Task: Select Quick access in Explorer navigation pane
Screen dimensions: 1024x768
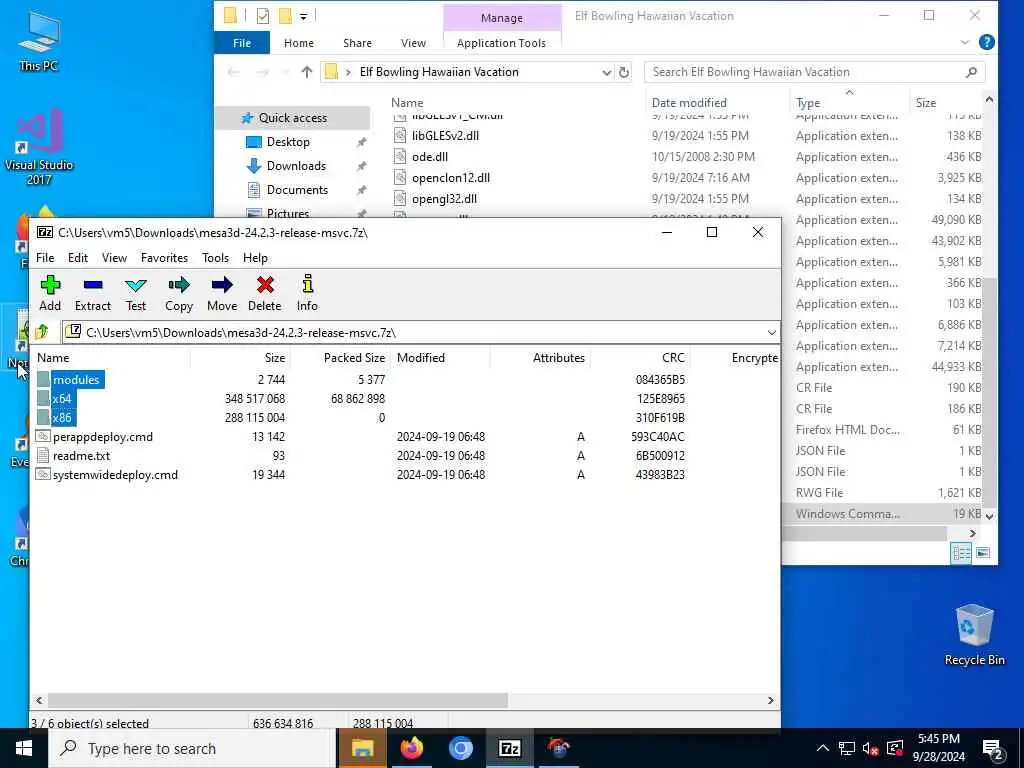Action: [293, 118]
